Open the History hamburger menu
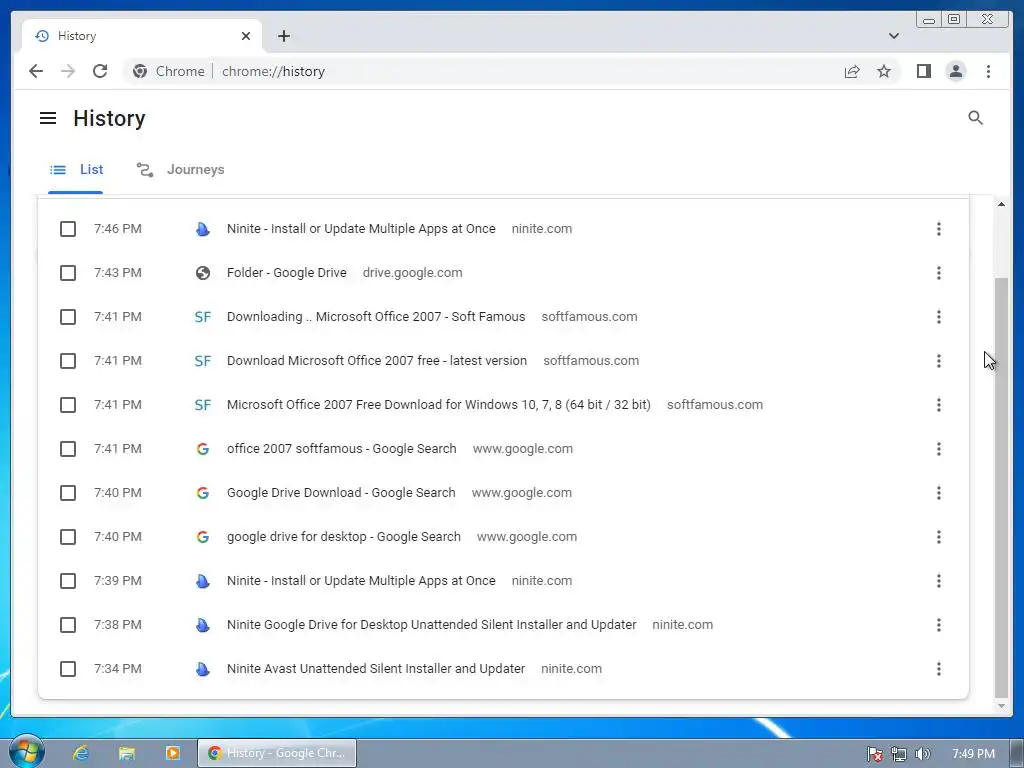The image size is (1024, 768). (48, 118)
